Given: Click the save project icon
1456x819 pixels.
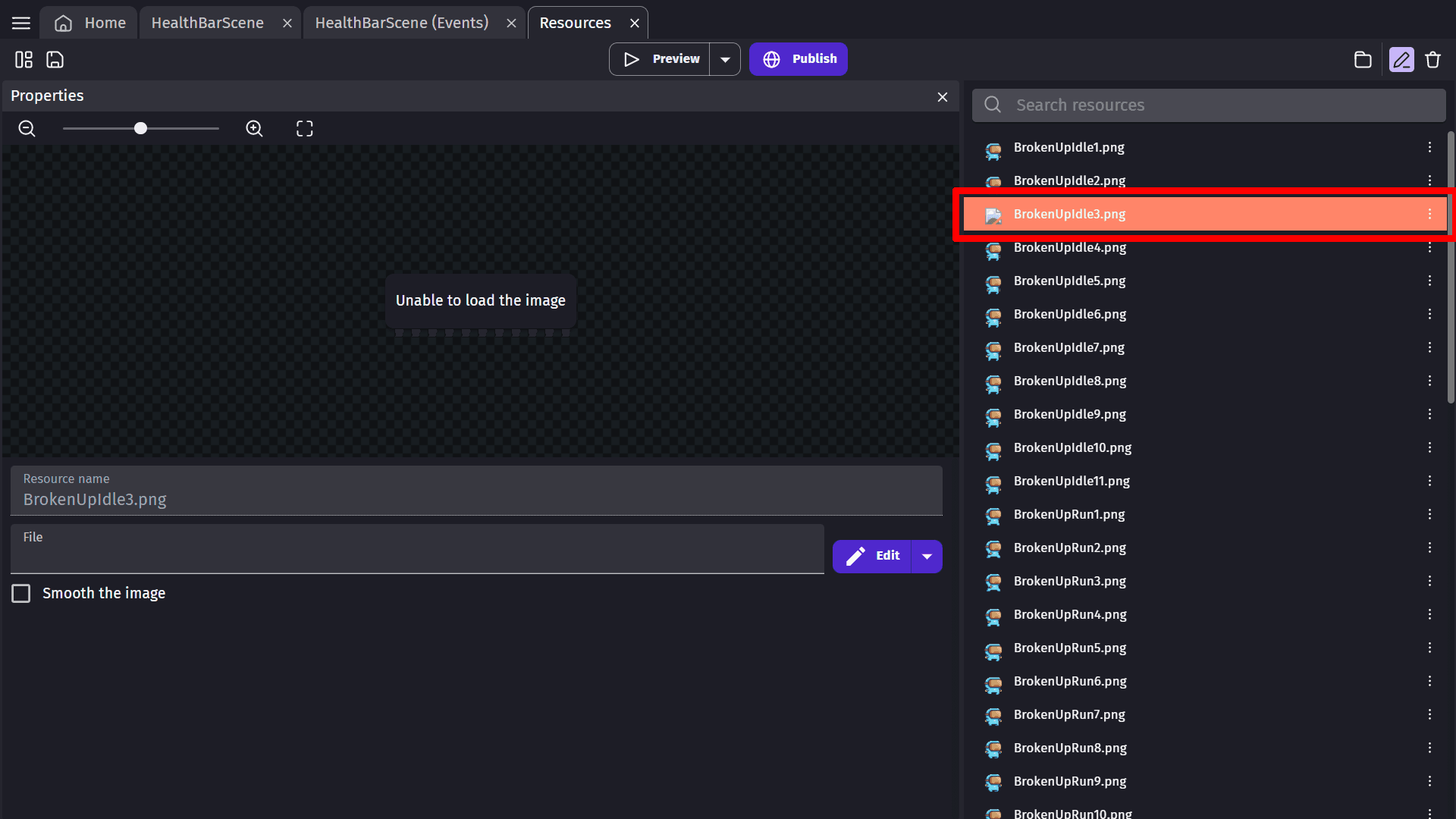Looking at the screenshot, I should pyautogui.click(x=55, y=59).
